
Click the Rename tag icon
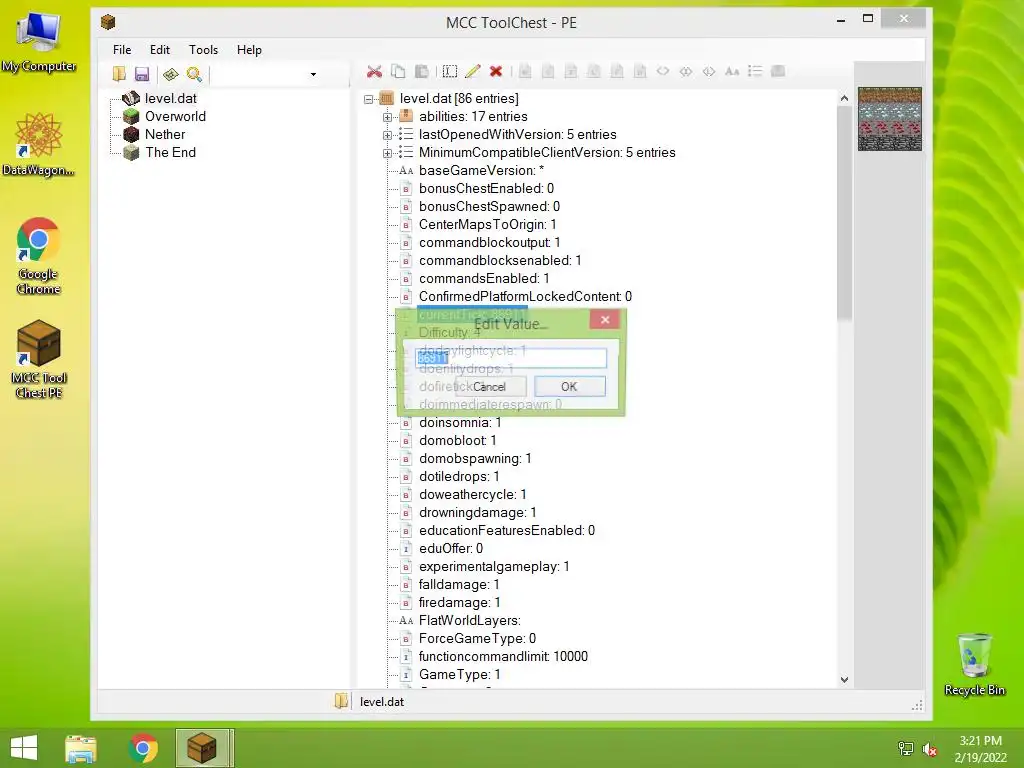(x=450, y=71)
